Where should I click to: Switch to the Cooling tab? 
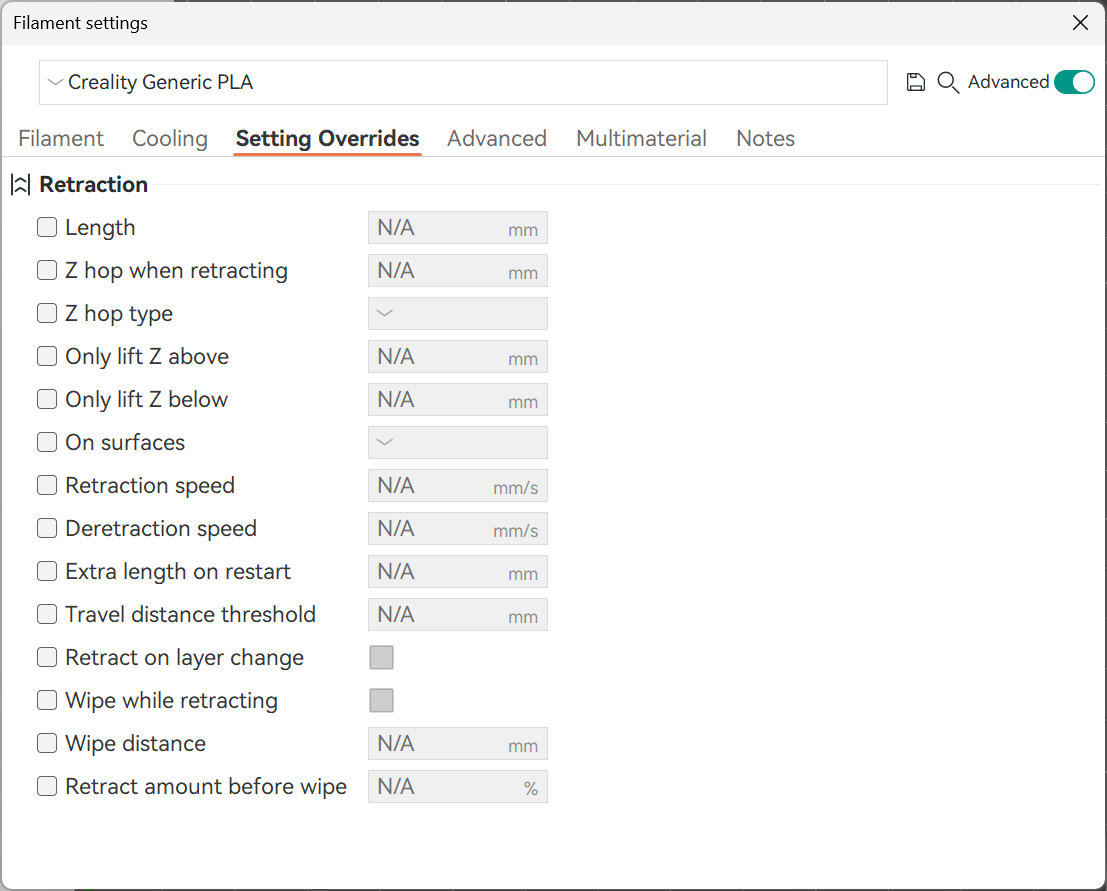tap(170, 138)
